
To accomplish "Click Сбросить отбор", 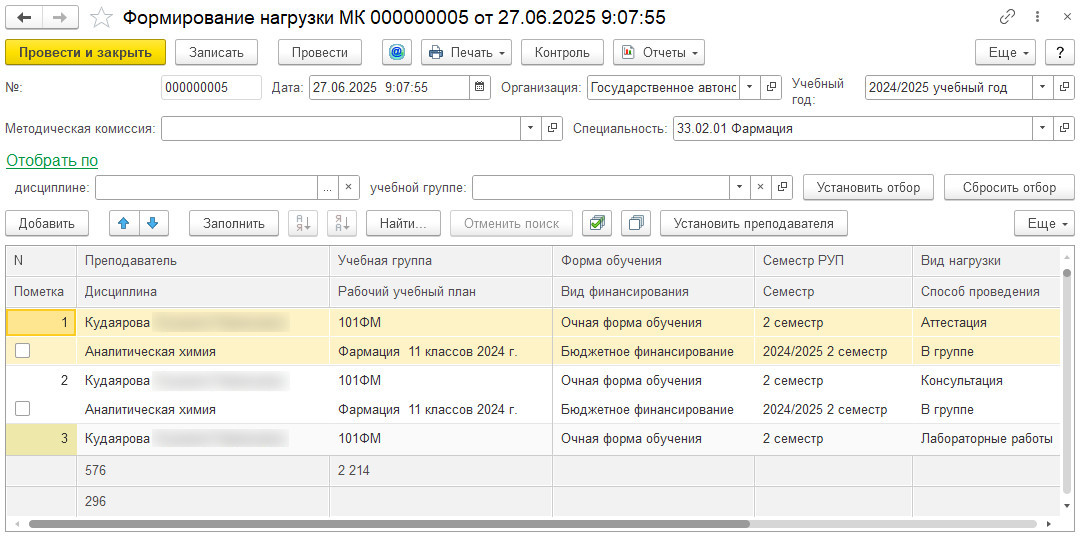I will [x=1009, y=187].
